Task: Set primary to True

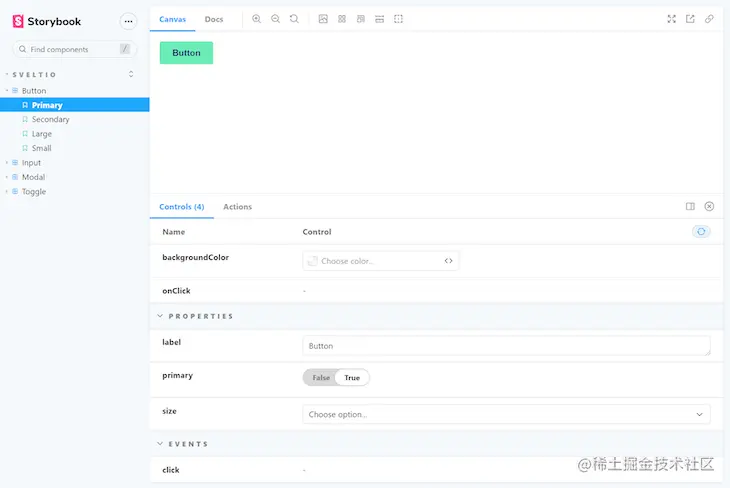Action: 352,378
